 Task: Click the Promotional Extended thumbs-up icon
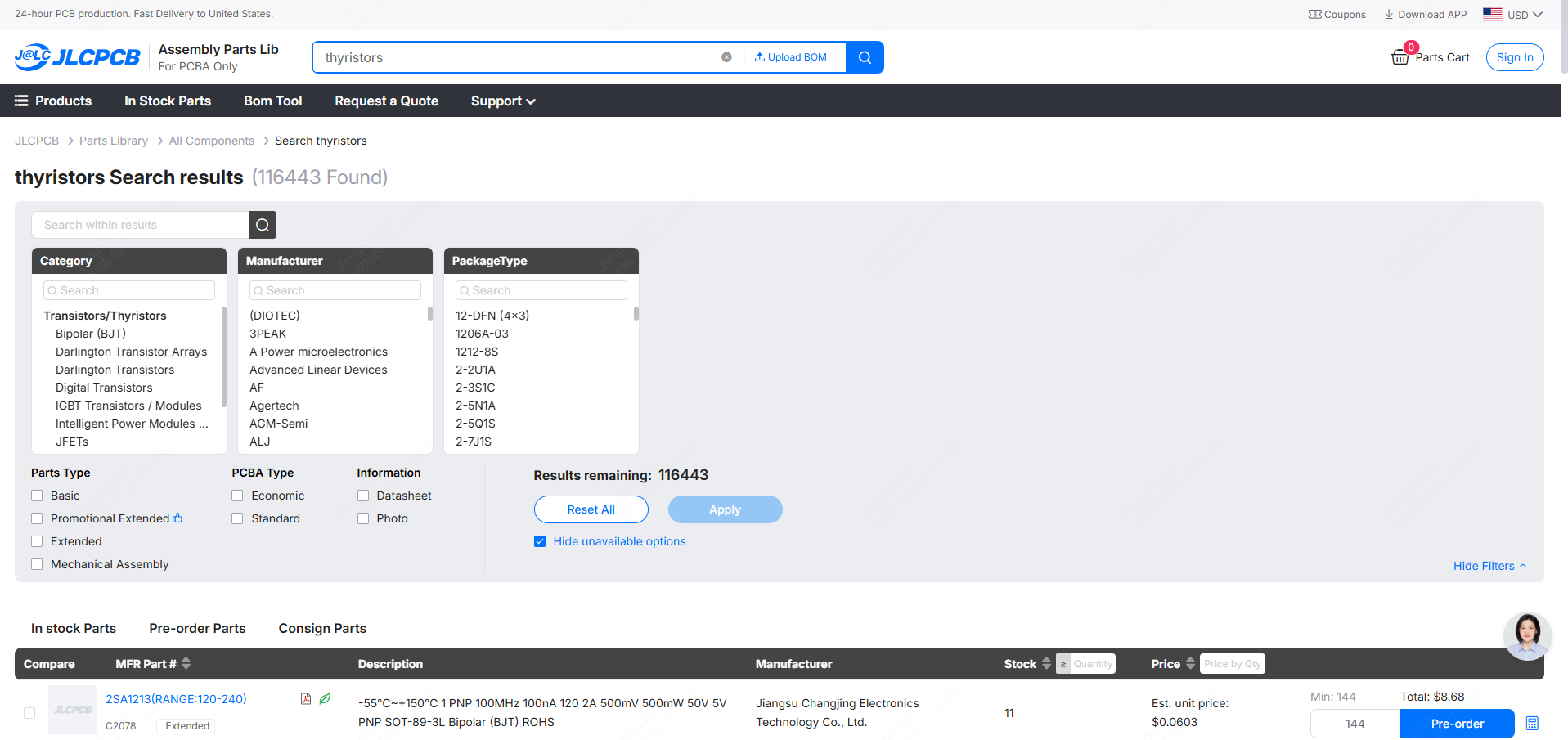point(177,518)
